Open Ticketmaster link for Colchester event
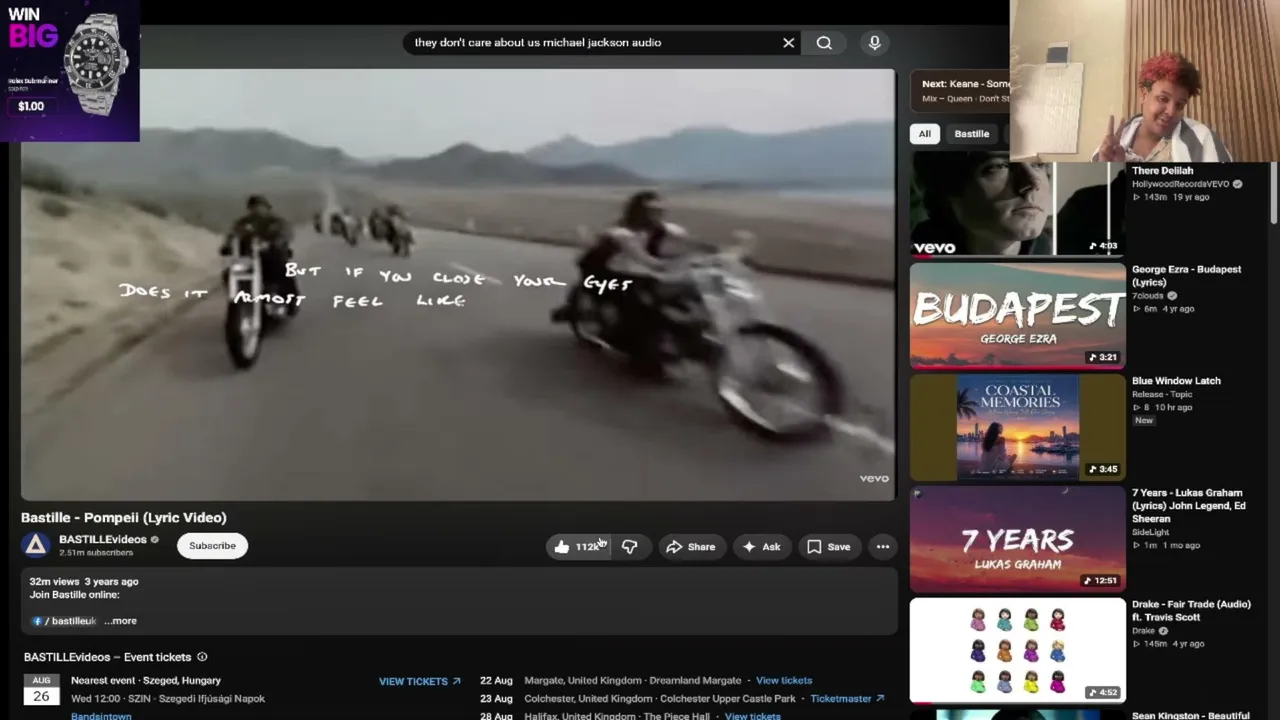 click(847, 699)
